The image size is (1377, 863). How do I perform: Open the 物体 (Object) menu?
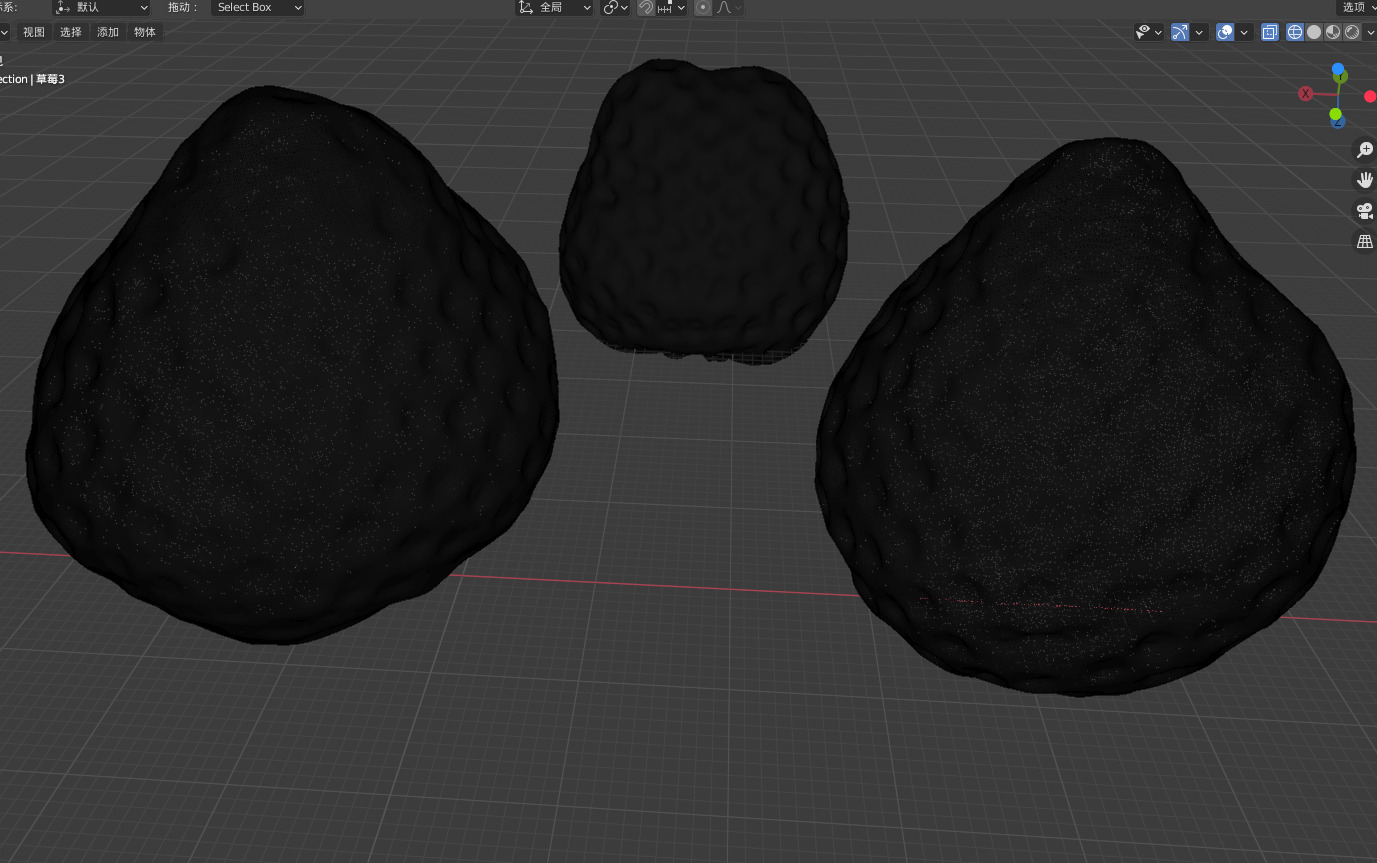pos(145,32)
